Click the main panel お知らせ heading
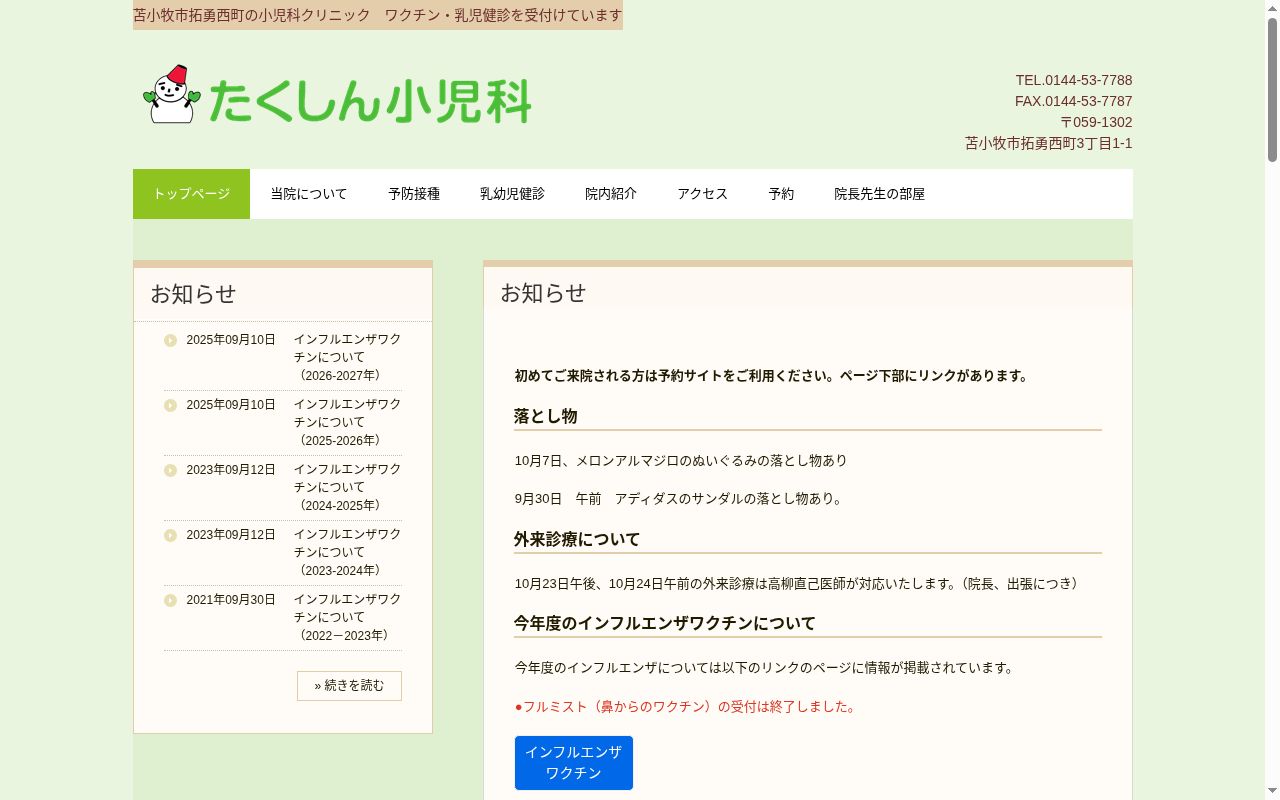 click(543, 293)
